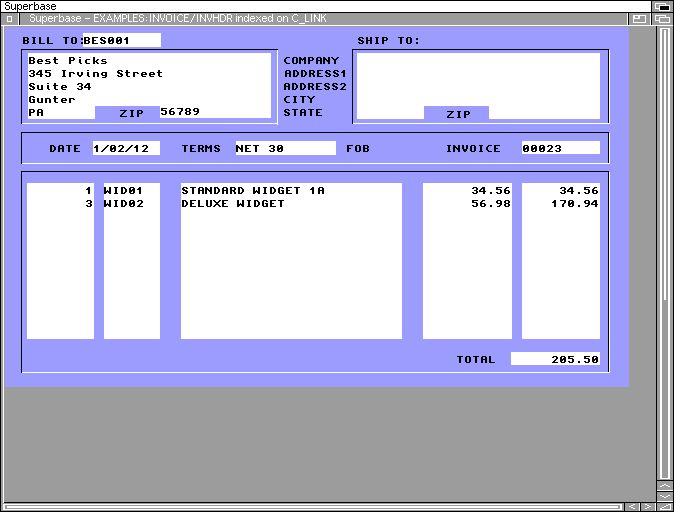
Task: Click the BILL TO field BES001
Action: tap(122, 40)
